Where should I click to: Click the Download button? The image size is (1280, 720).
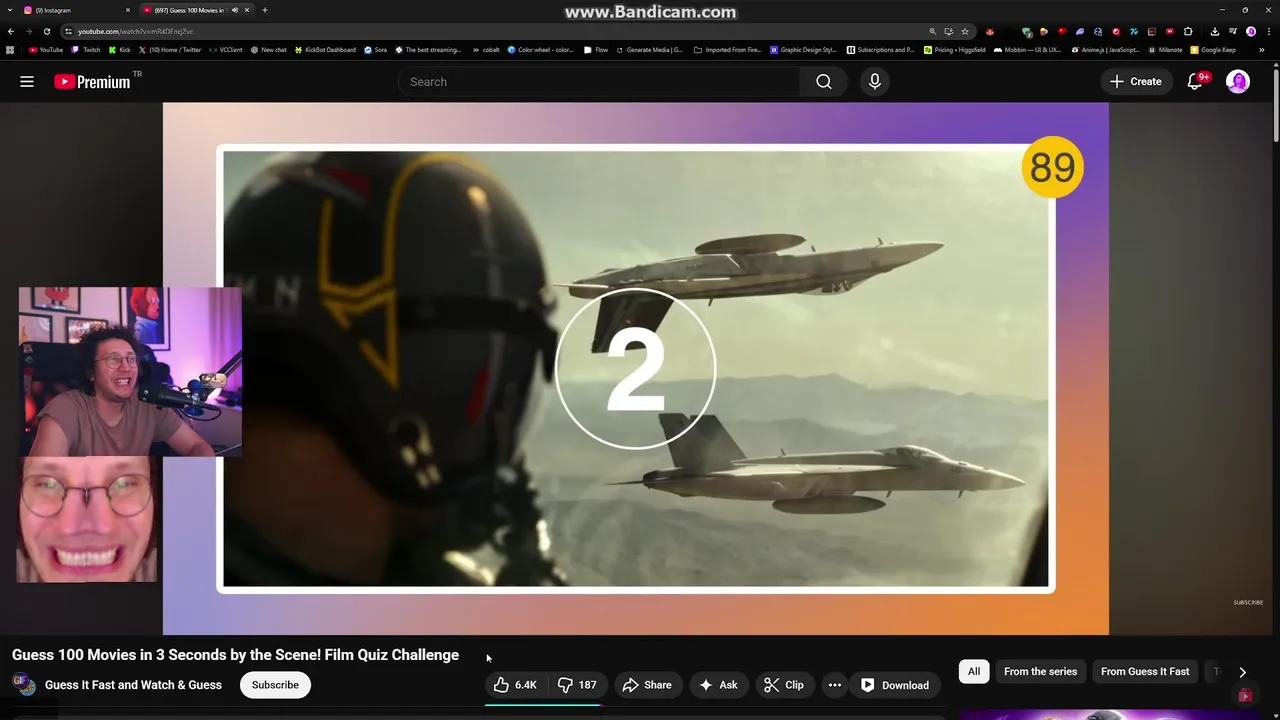(x=896, y=685)
